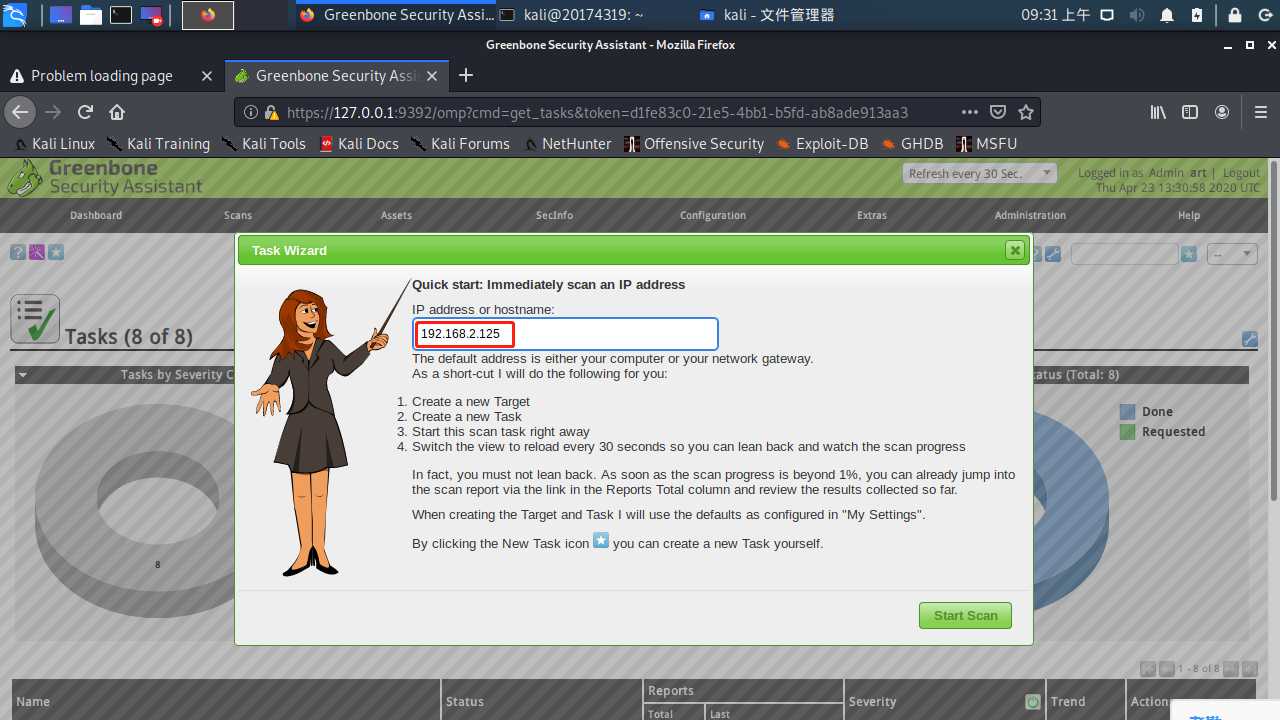Close the Task Wizard dialog

(1015, 250)
